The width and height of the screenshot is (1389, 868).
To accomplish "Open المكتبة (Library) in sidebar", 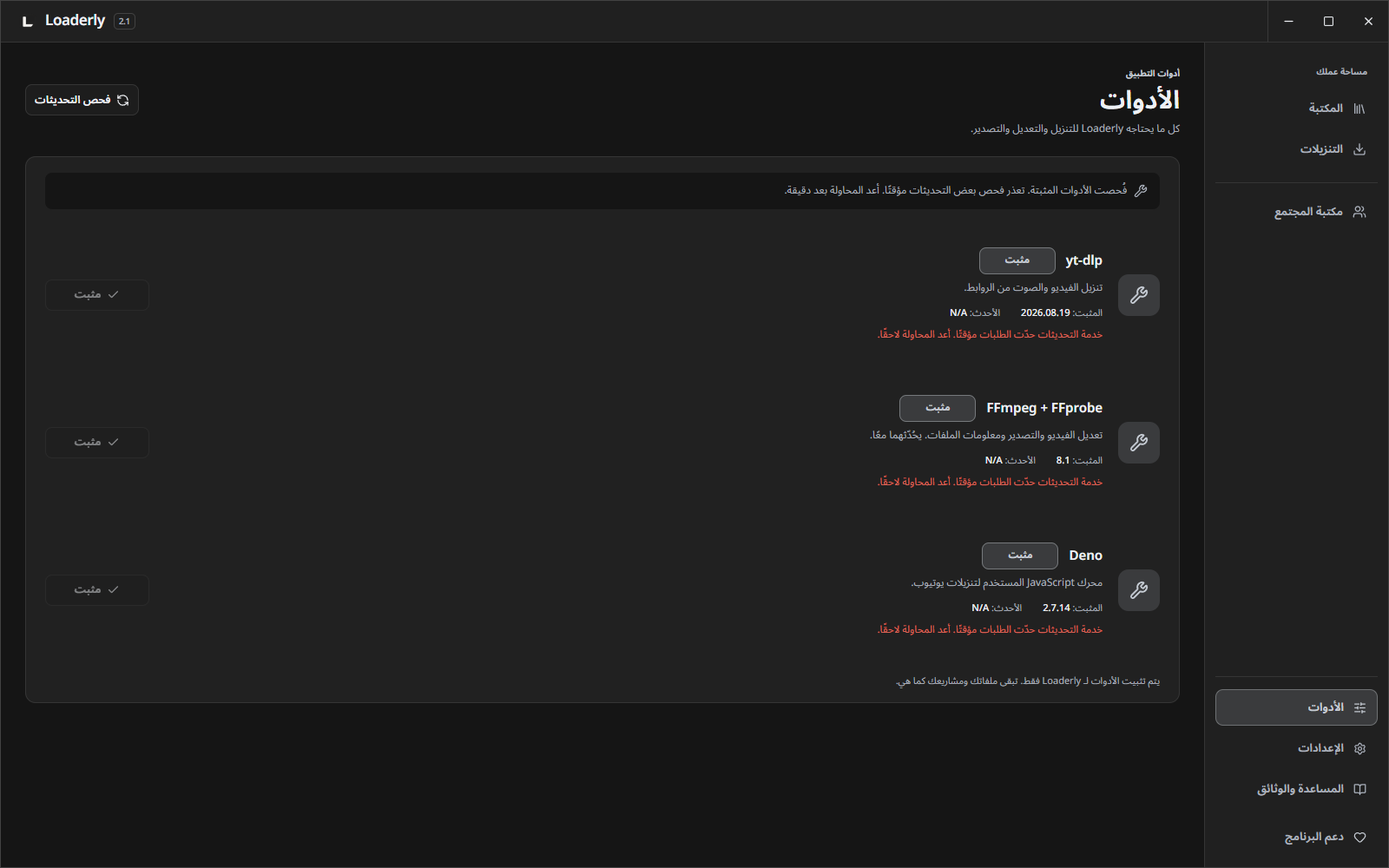I will tap(1296, 108).
